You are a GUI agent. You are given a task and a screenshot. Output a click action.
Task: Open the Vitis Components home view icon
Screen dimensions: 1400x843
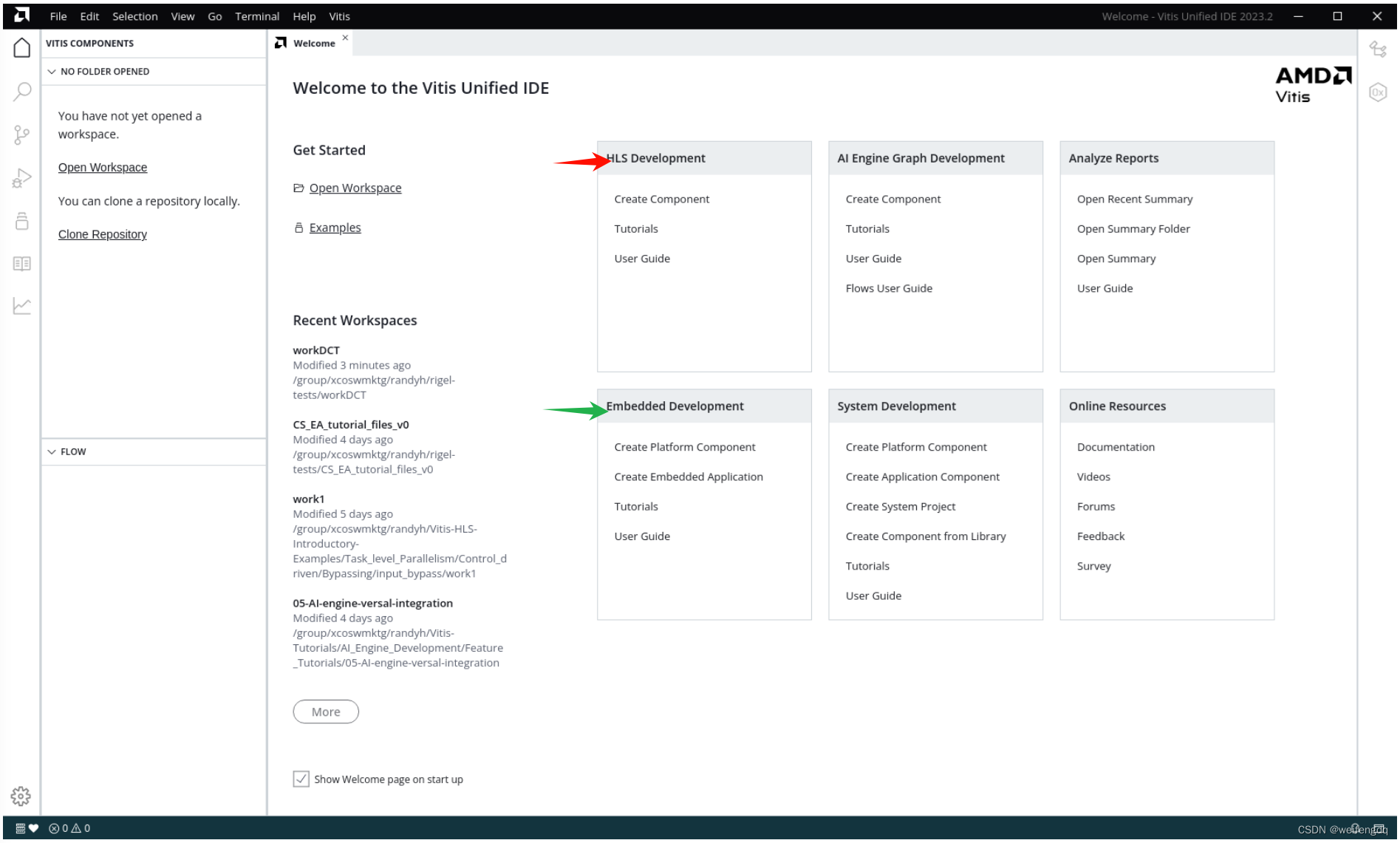22,48
